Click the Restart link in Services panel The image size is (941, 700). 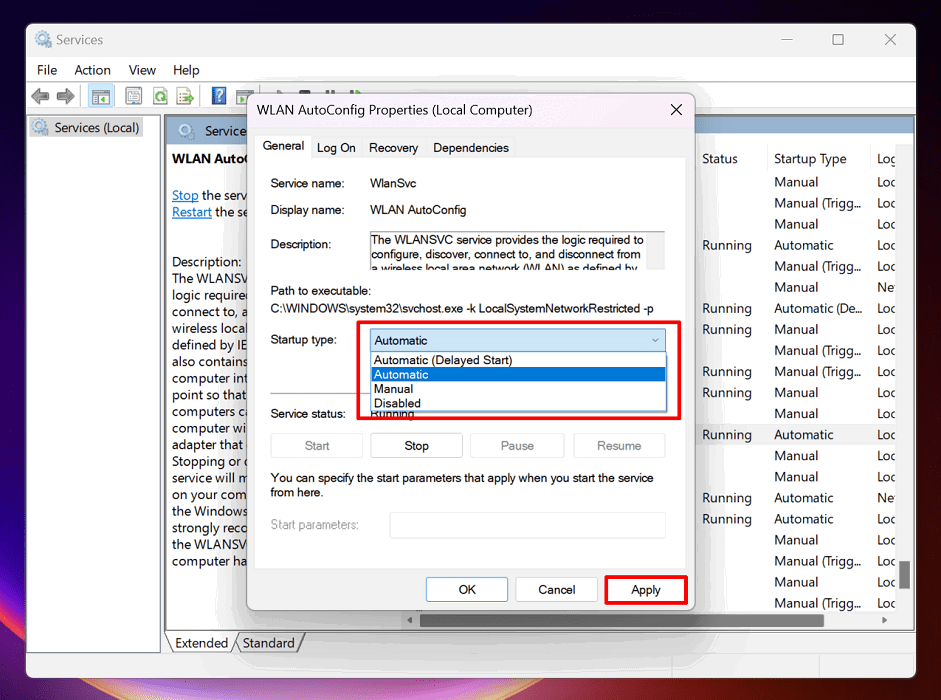click(191, 212)
